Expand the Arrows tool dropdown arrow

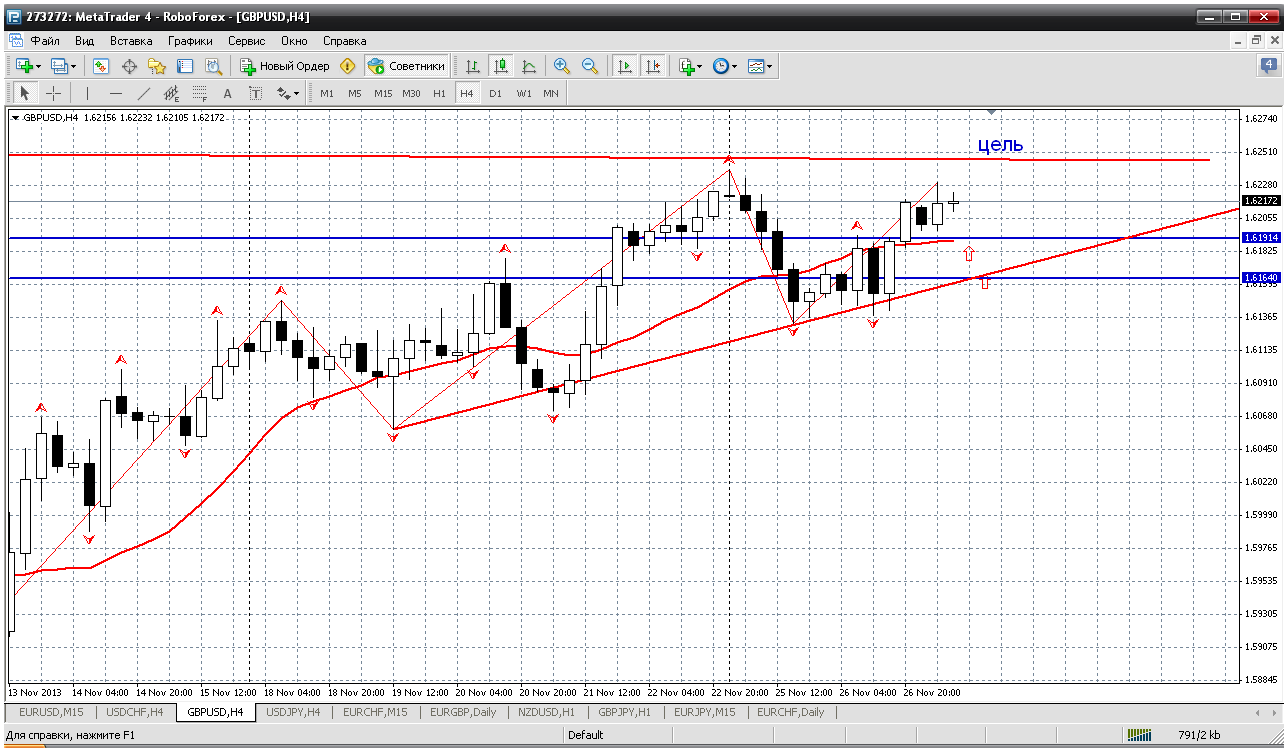pyautogui.click(x=297, y=93)
